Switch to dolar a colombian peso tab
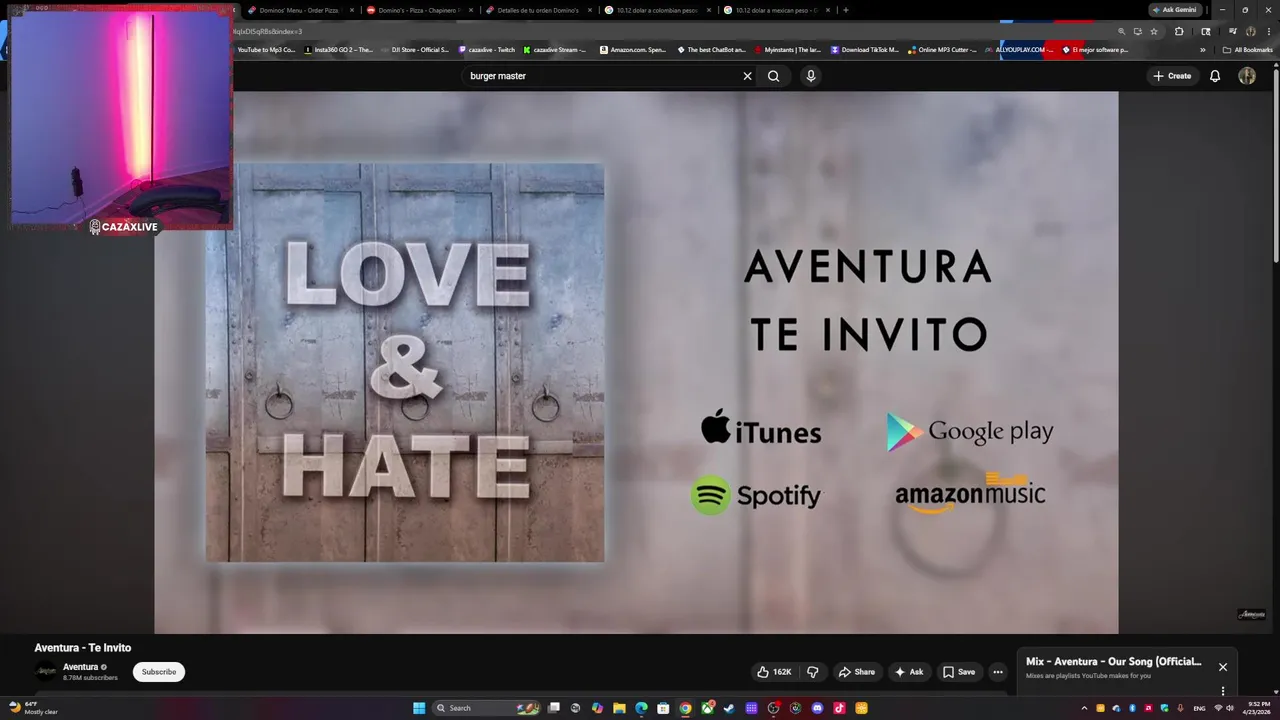The height and width of the screenshot is (720, 1280). click(657, 10)
